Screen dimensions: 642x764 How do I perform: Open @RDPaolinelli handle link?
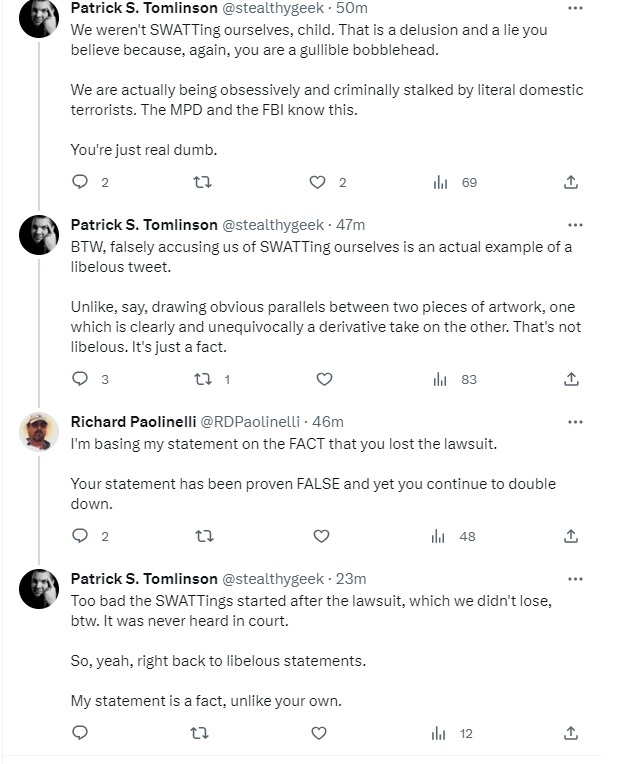[248, 422]
